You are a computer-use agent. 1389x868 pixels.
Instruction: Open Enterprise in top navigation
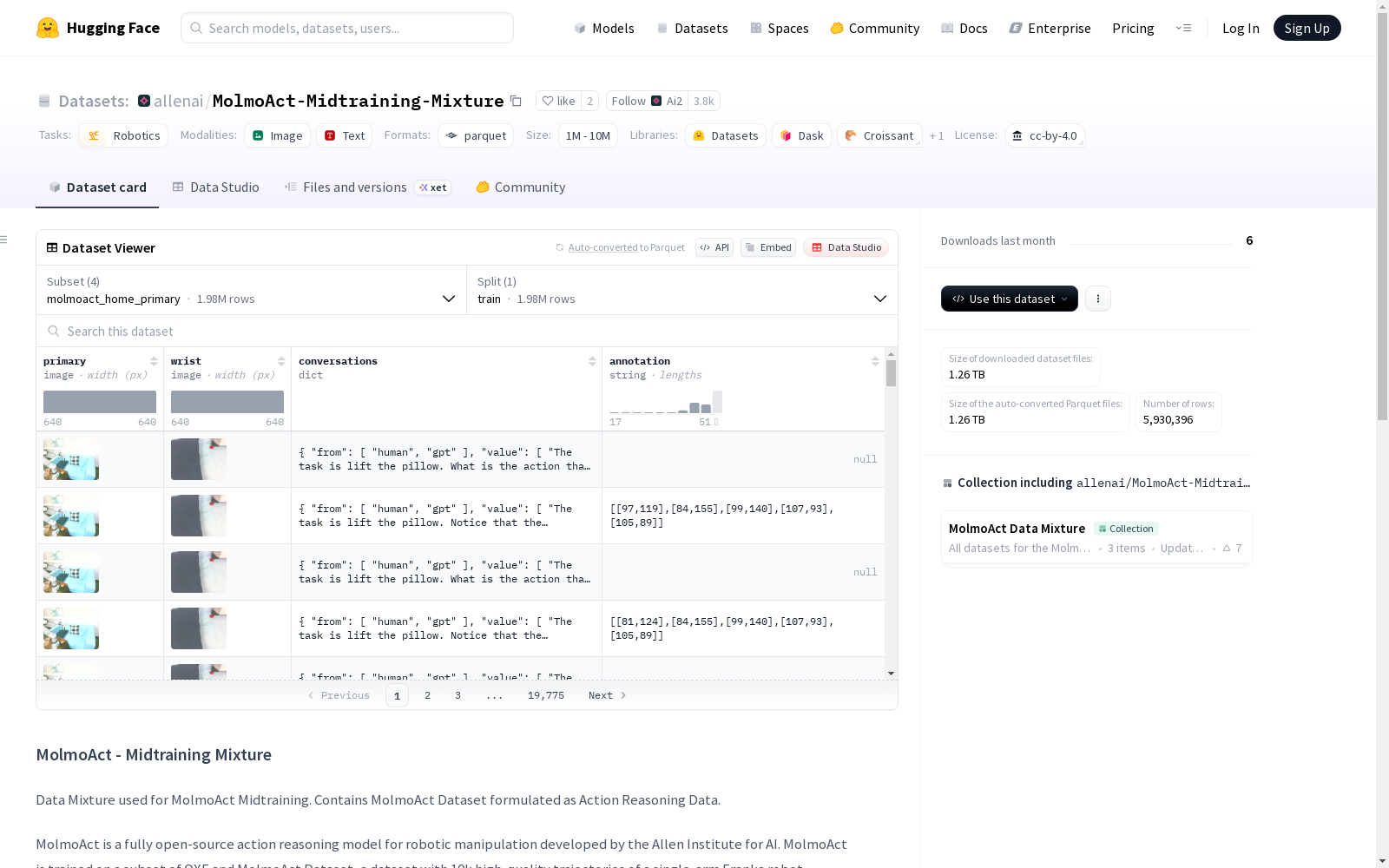1050,28
